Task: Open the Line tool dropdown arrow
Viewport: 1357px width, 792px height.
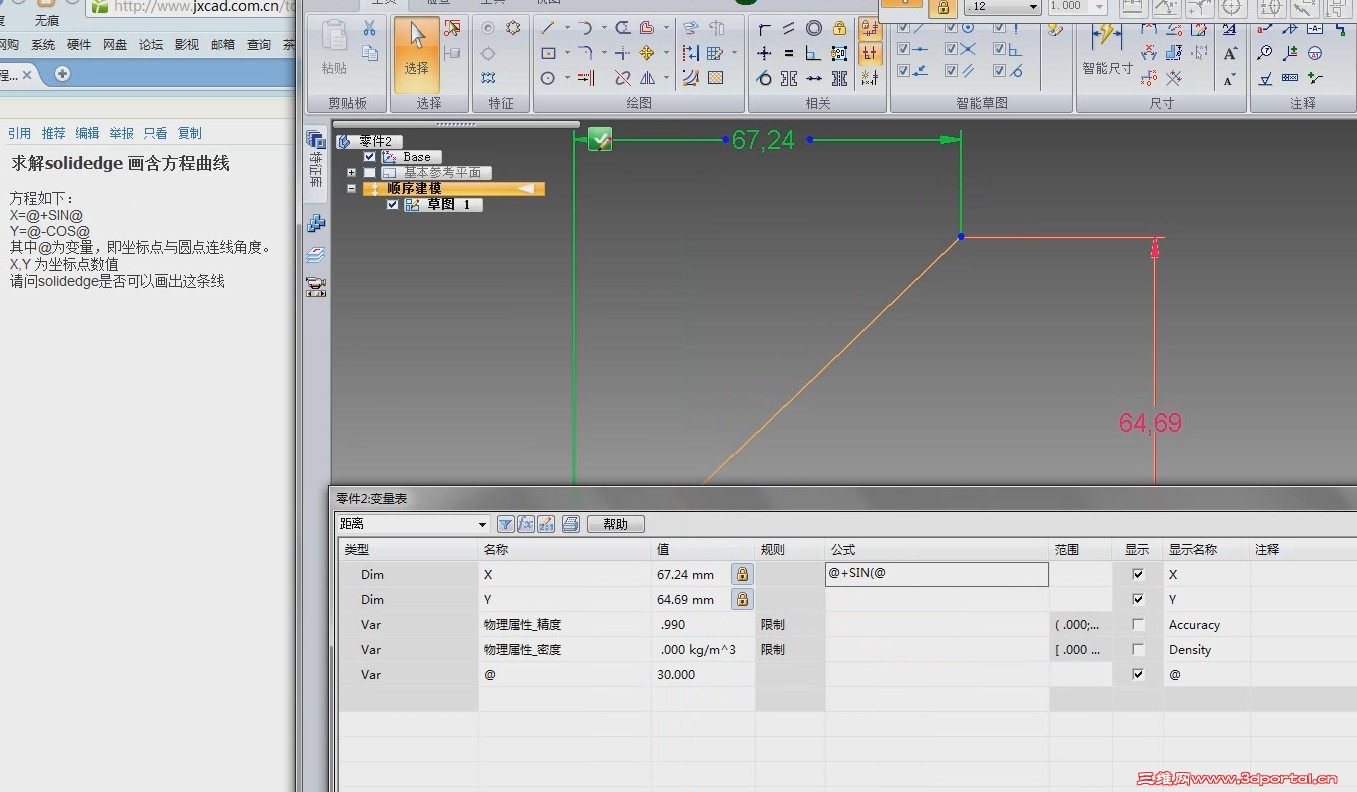Action: [x=566, y=28]
